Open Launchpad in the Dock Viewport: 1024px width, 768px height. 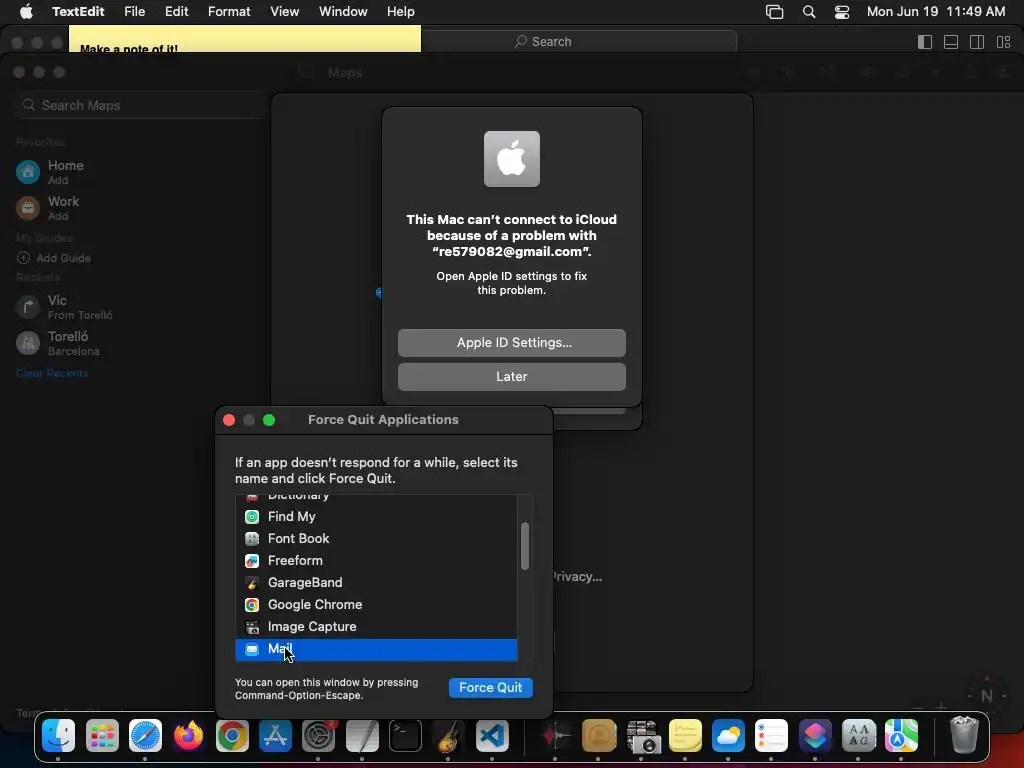click(102, 736)
